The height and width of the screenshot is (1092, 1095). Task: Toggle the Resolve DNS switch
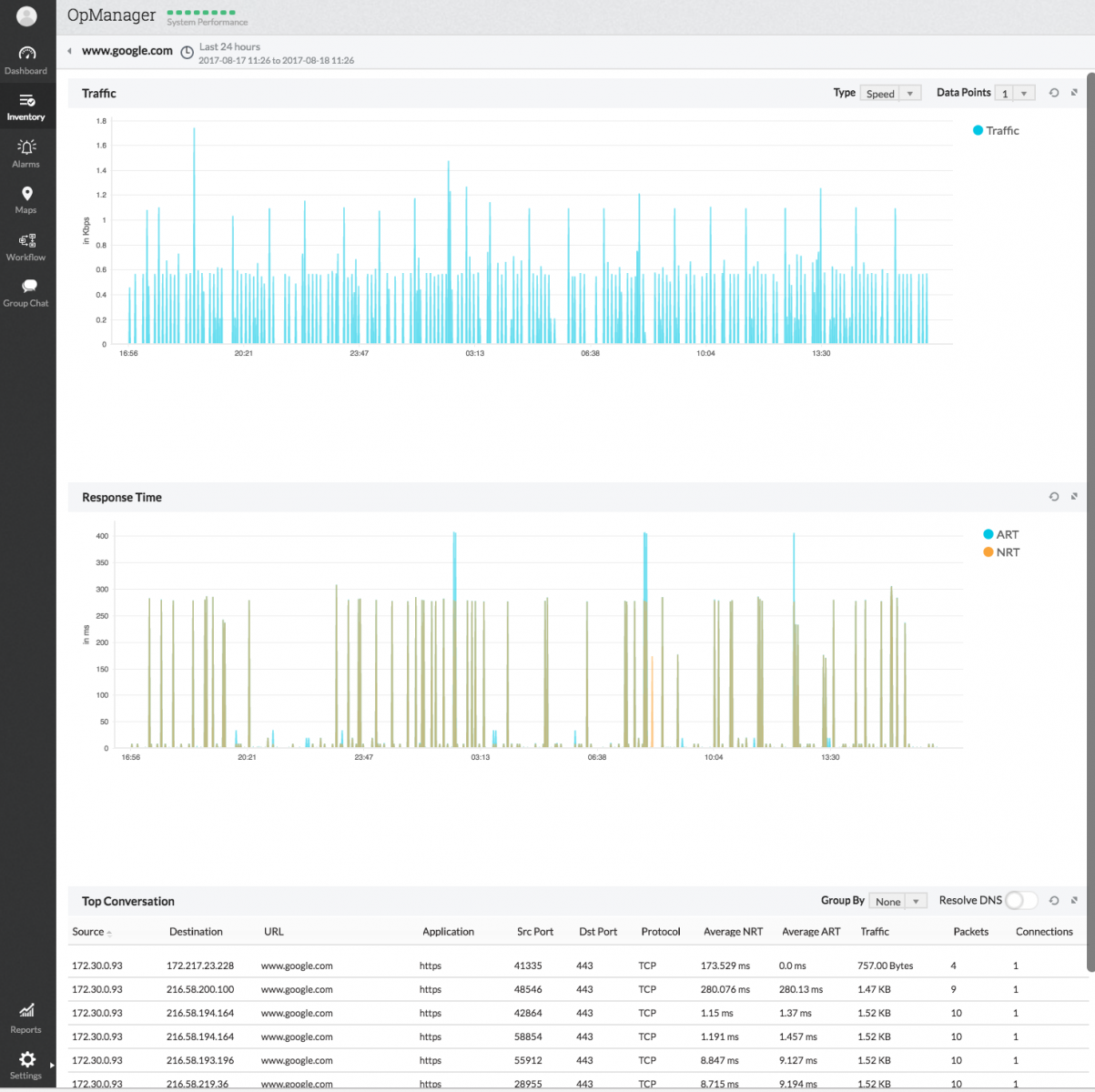(x=1020, y=901)
